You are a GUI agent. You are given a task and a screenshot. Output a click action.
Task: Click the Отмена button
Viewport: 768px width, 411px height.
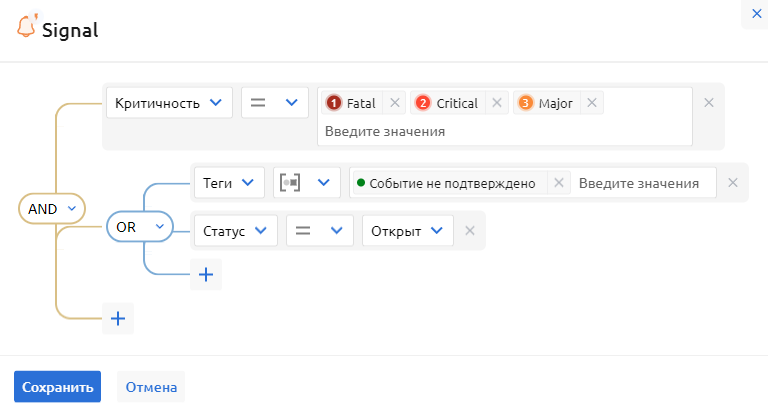[x=151, y=387]
